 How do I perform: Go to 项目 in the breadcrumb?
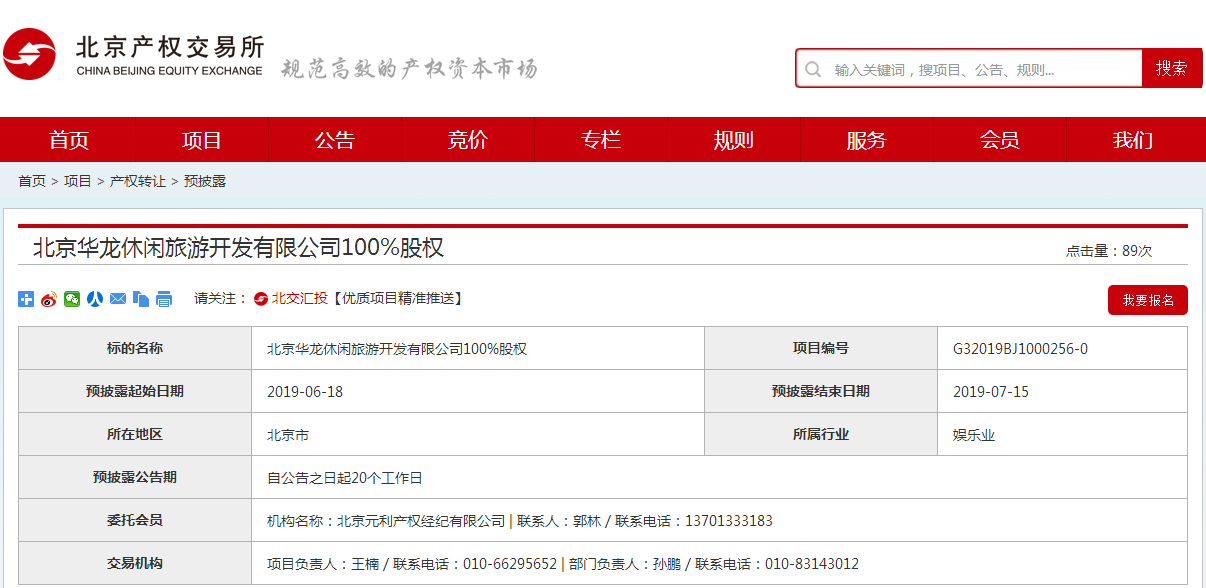pos(78,181)
